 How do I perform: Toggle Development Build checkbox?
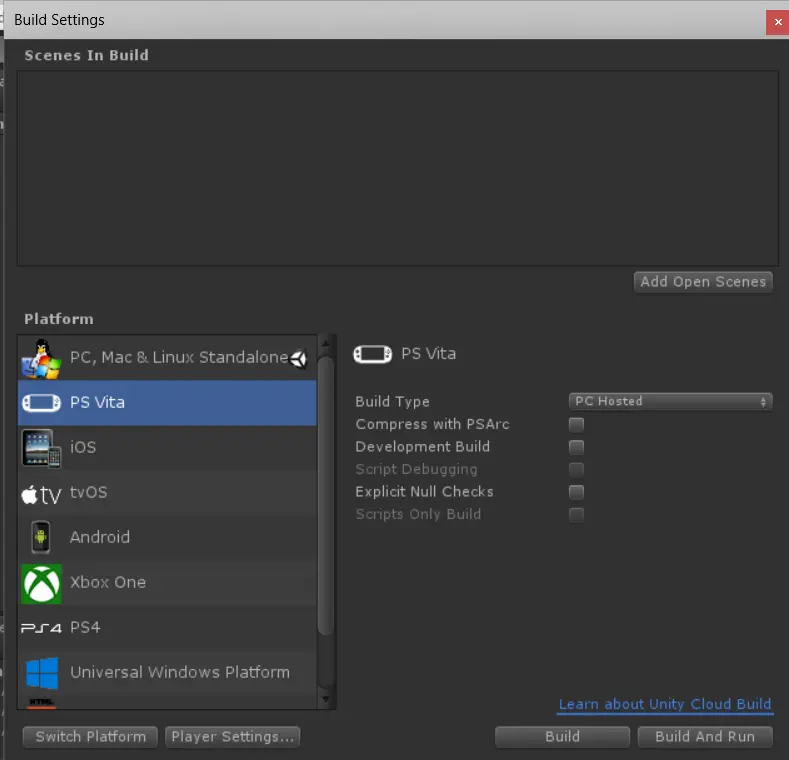coord(576,447)
